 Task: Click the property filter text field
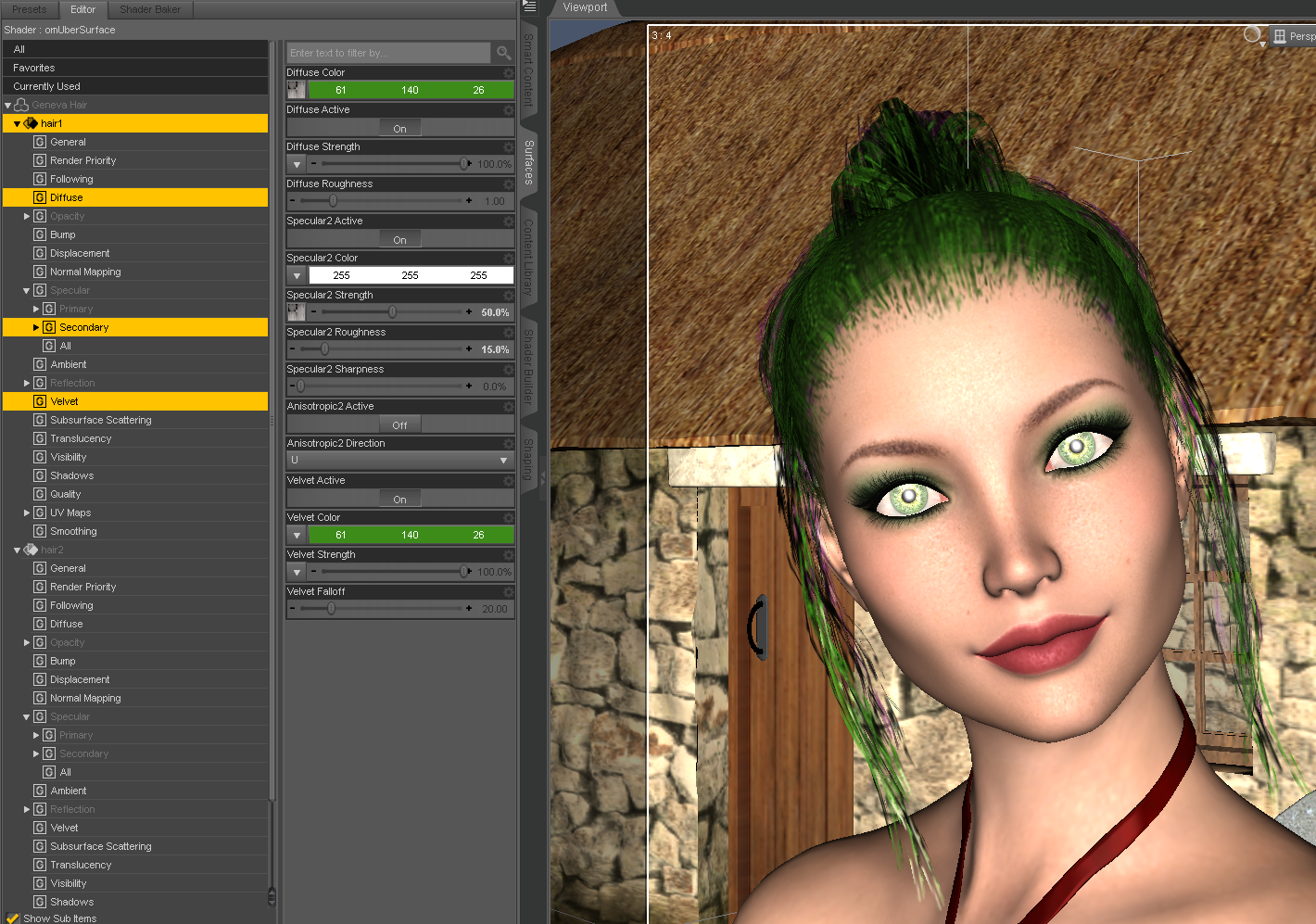388,53
